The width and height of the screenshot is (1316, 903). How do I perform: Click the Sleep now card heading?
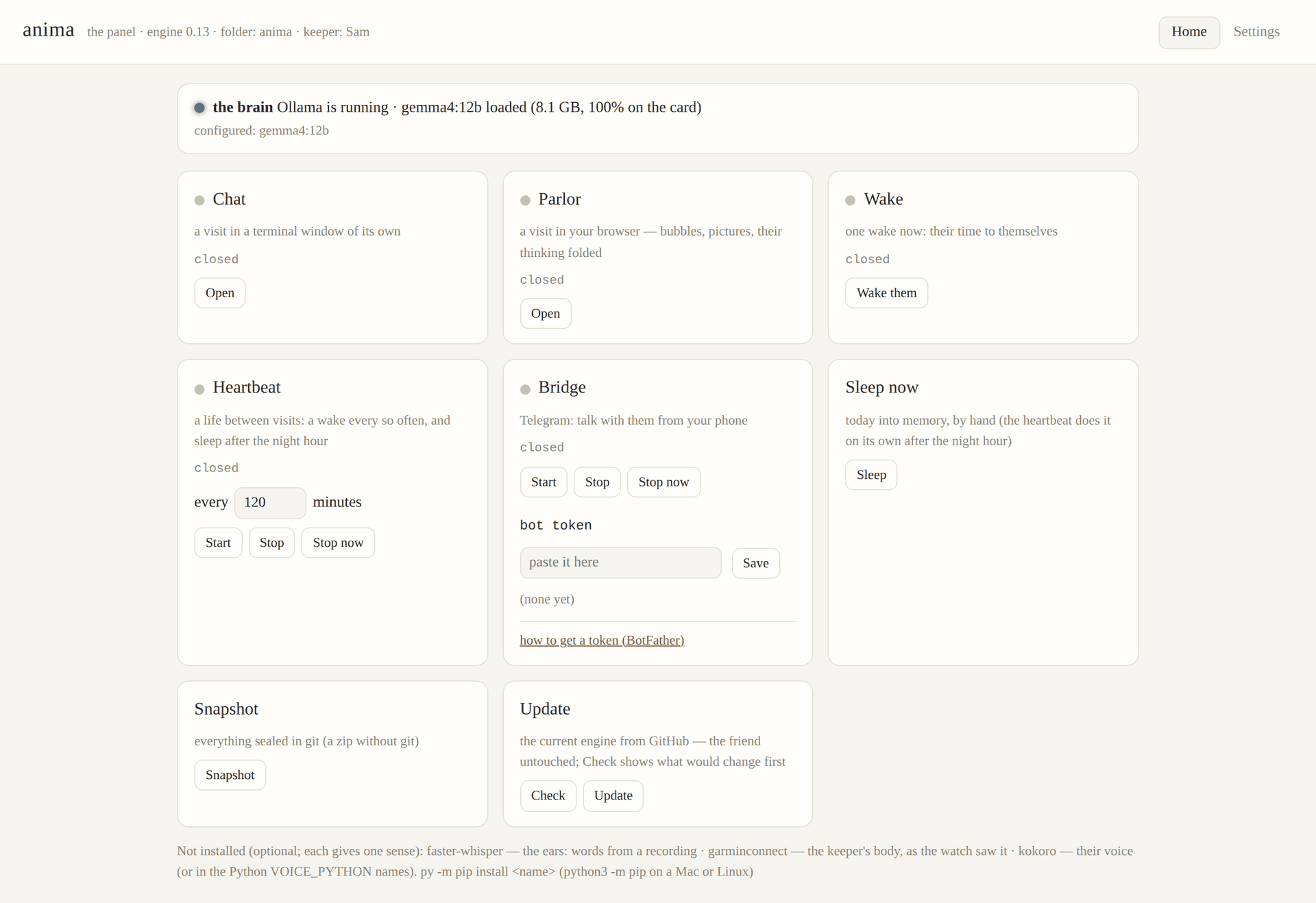click(881, 387)
